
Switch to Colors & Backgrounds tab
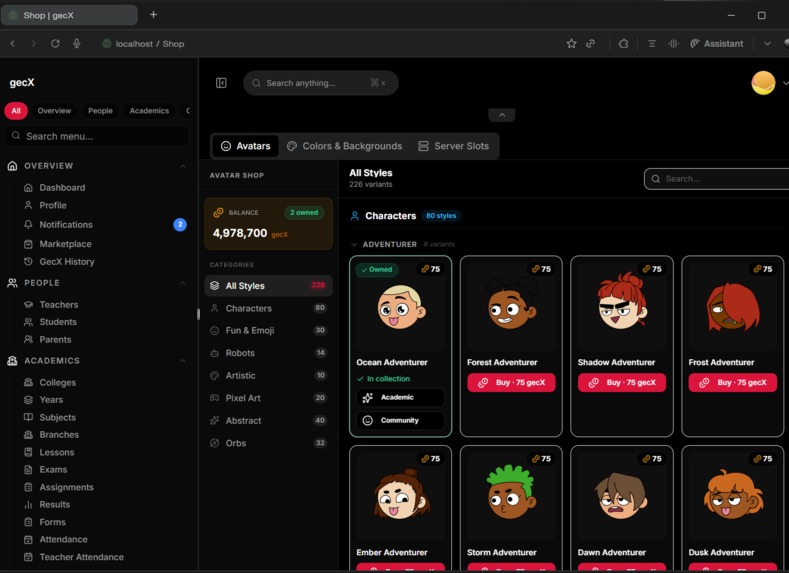[345, 146]
